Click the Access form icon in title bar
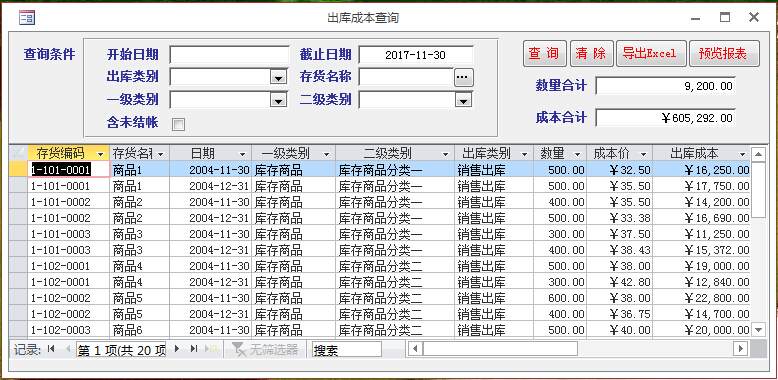 point(27,18)
